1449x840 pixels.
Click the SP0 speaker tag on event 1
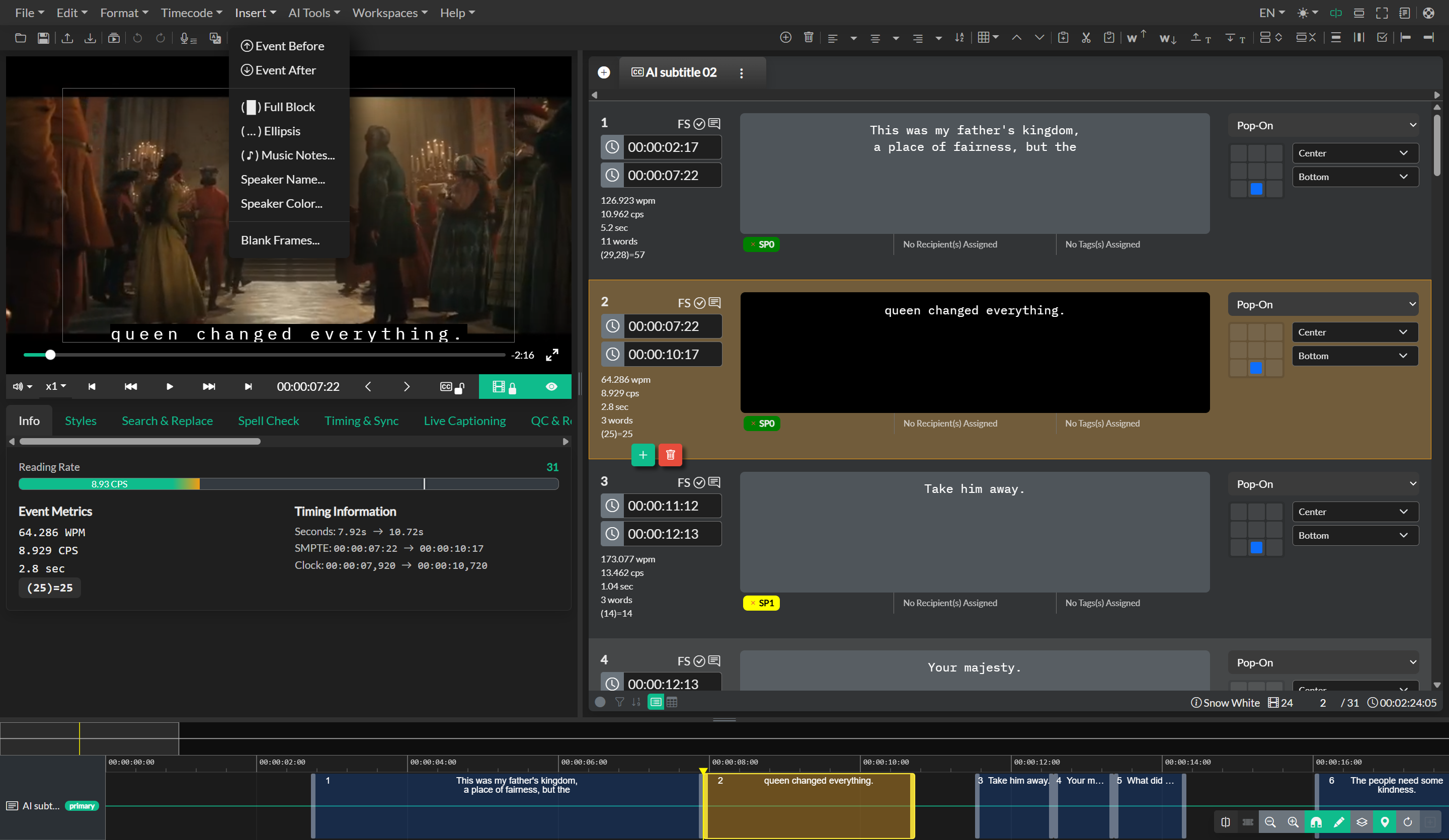(x=761, y=244)
